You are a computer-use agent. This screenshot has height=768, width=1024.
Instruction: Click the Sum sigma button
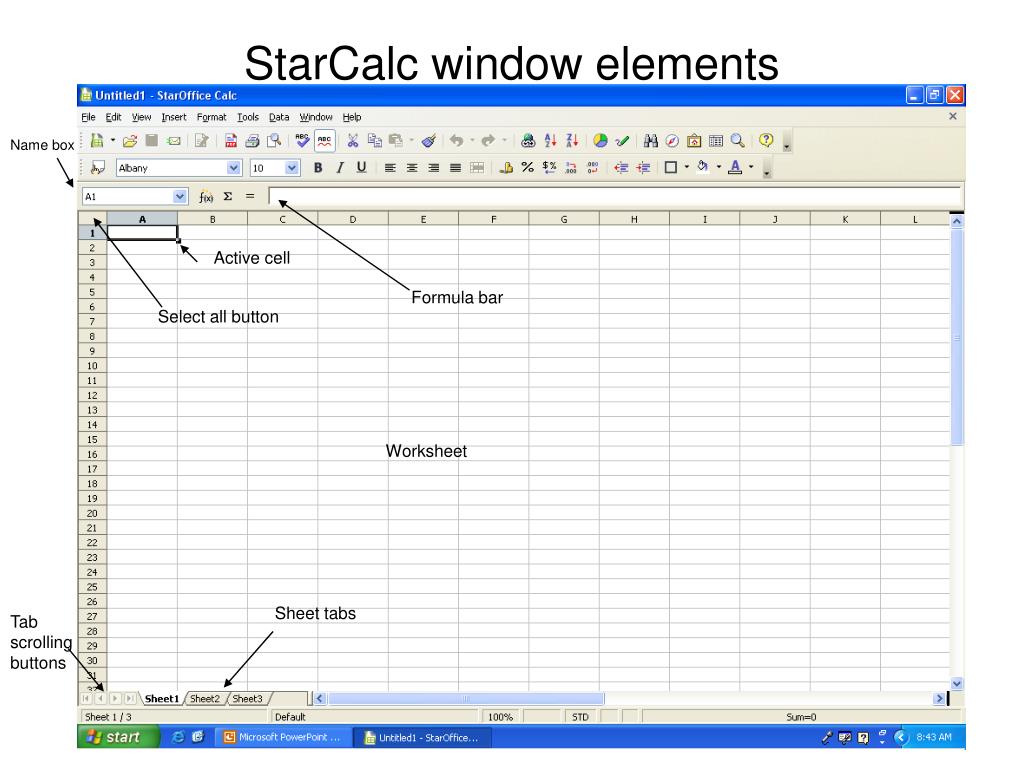[228, 197]
